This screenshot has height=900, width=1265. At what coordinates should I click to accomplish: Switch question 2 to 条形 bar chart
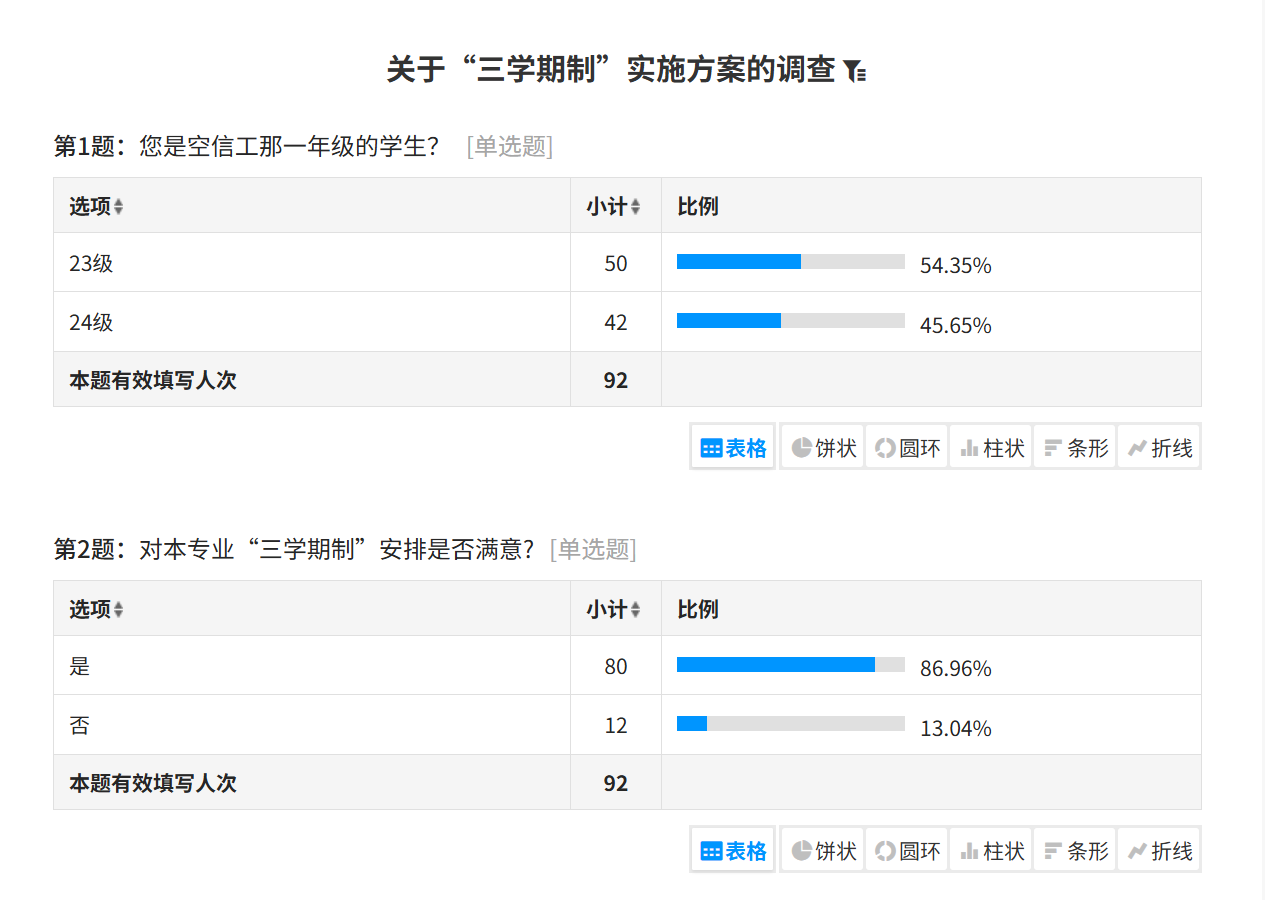pos(1075,850)
